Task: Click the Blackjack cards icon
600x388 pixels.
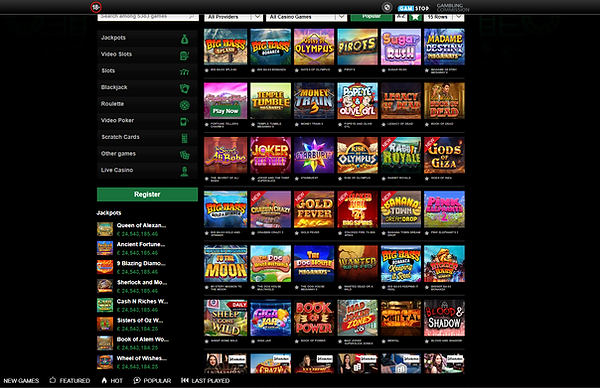Action: 184,88
